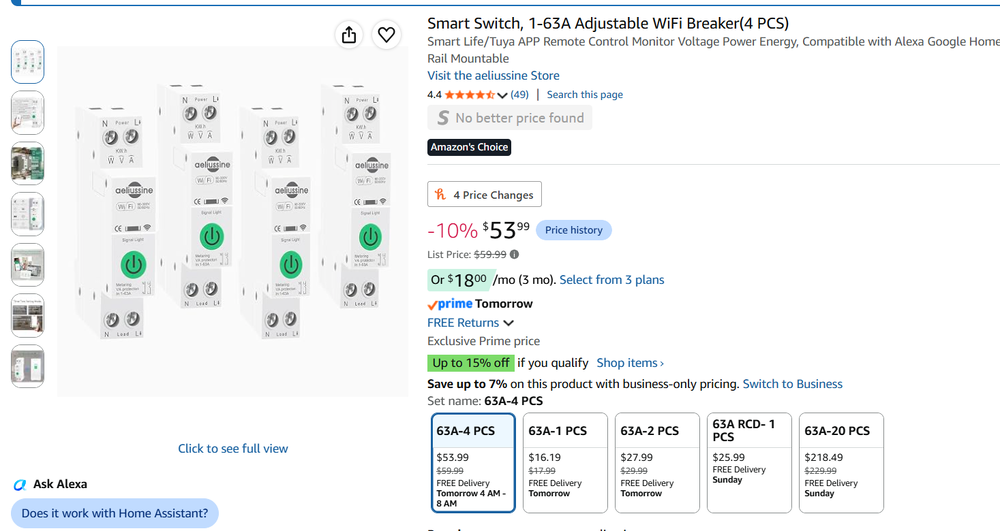1000x531 pixels.
Task: Select the 63A-1 PCS set option
Action: coord(565,463)
